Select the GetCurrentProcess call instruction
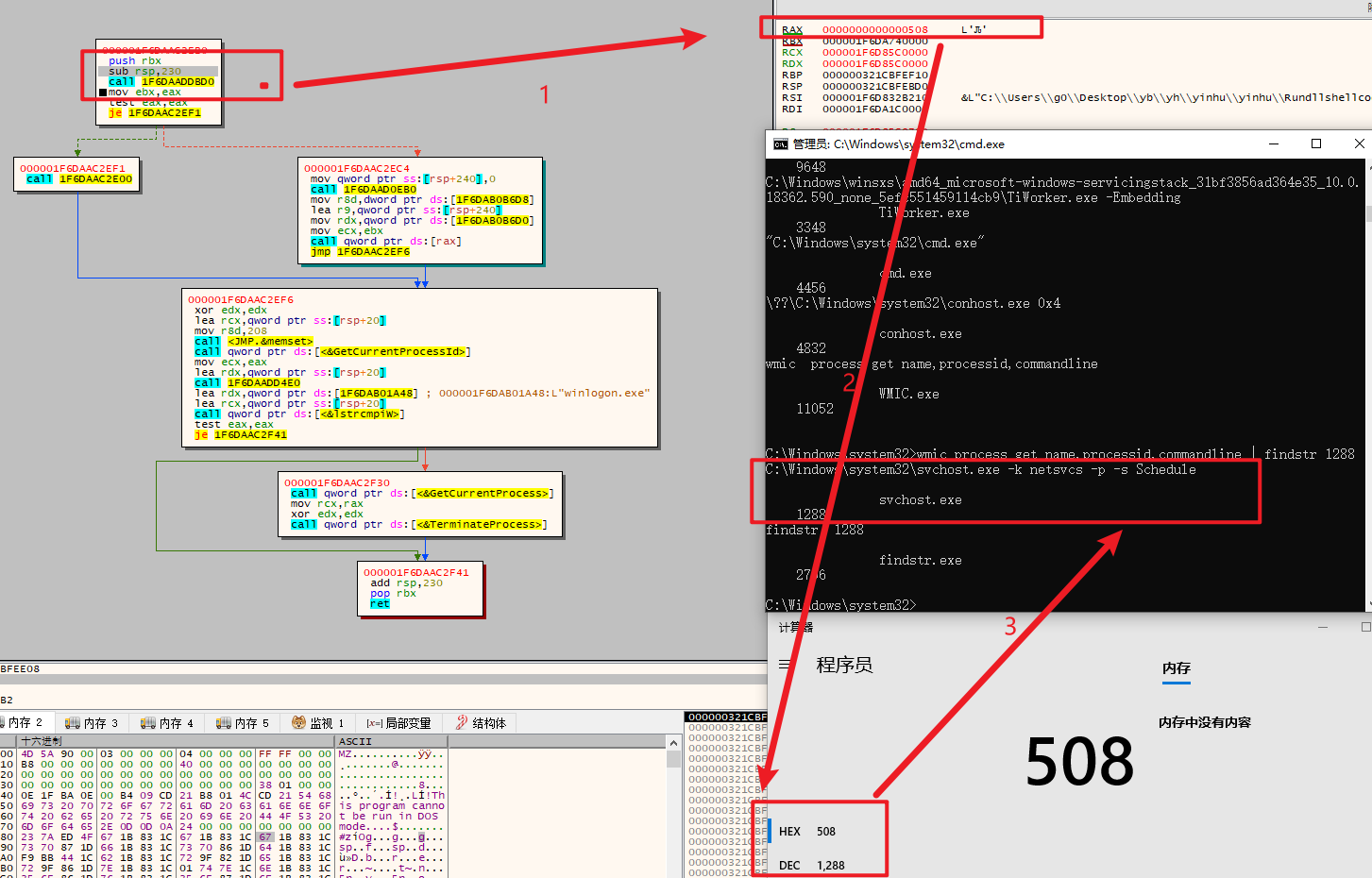 click(421, 494)
